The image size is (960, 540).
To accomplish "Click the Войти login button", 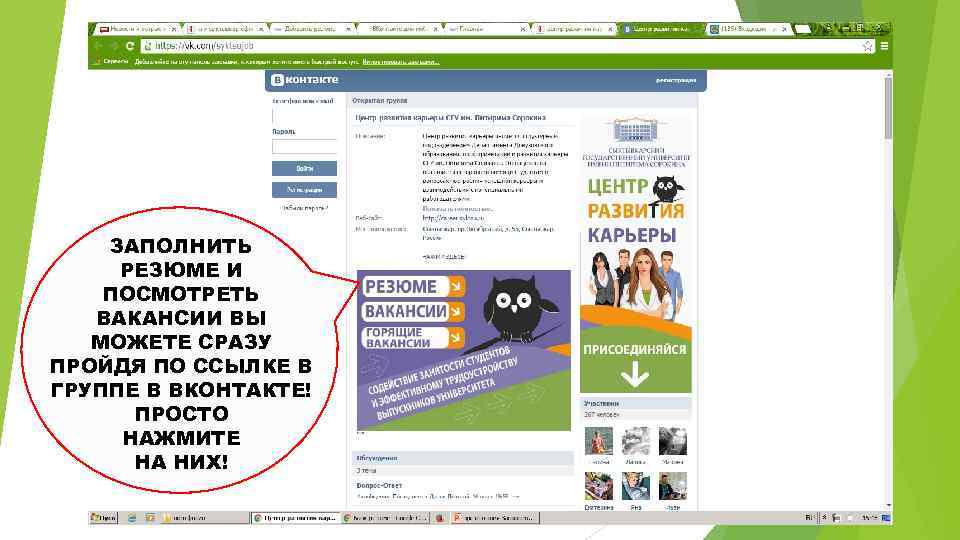I will [304, 168].
